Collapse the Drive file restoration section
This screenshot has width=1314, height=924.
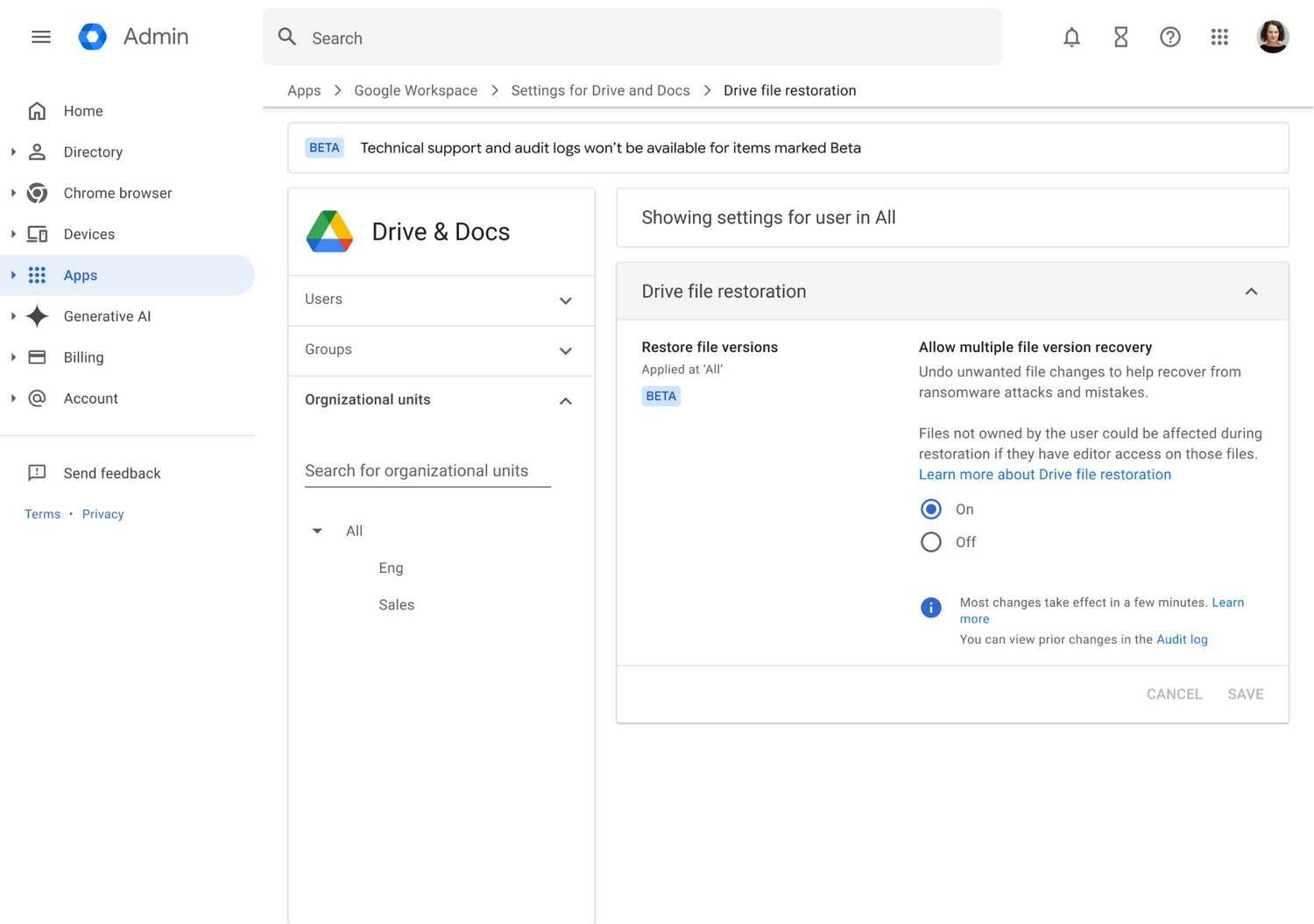[x=1252, y=291]
